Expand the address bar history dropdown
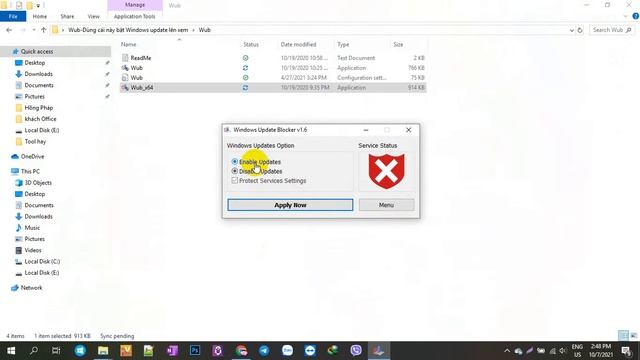The image size is (640, 360). tap(571, 30)
